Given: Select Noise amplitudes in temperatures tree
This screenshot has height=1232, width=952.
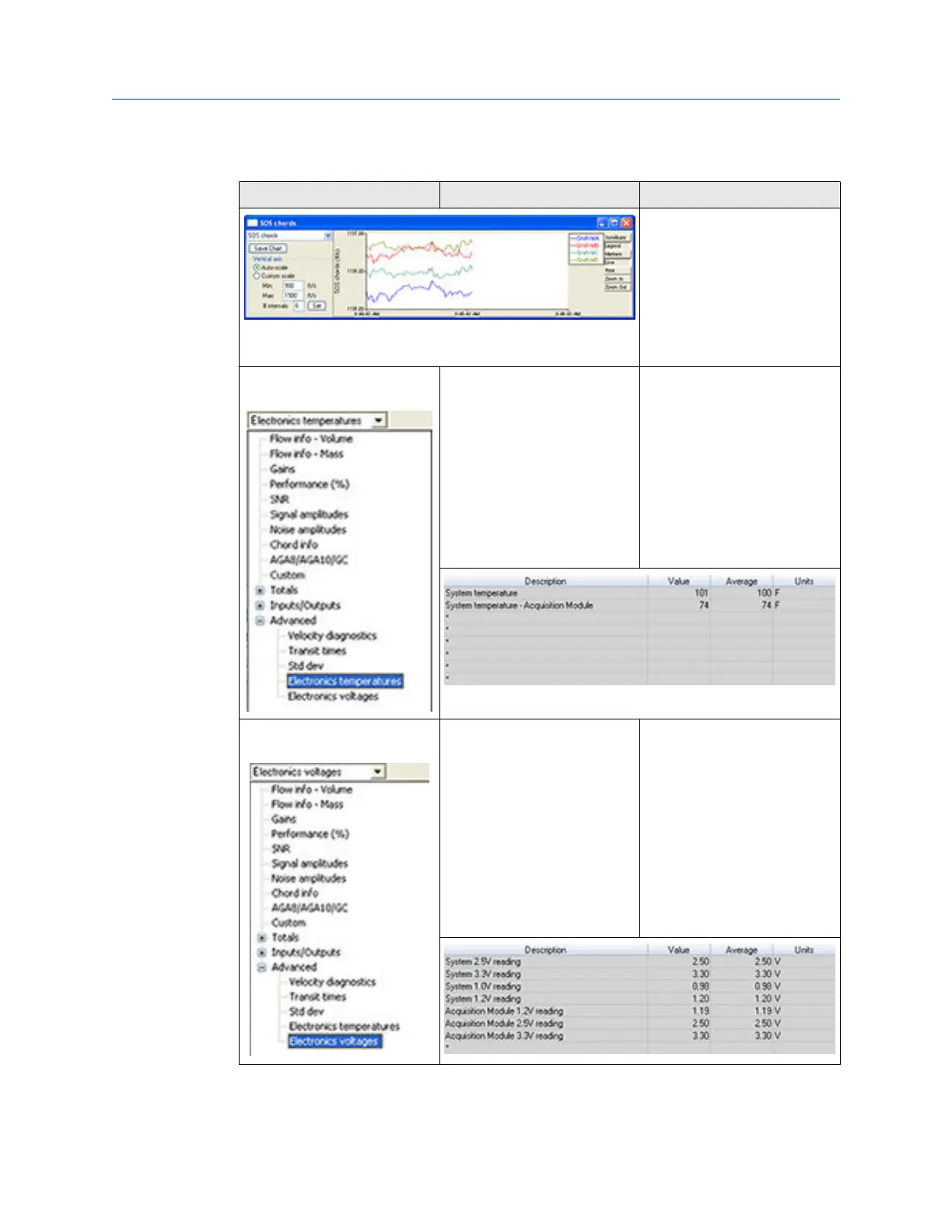Looking at the screenshot, I should point(308,530).
